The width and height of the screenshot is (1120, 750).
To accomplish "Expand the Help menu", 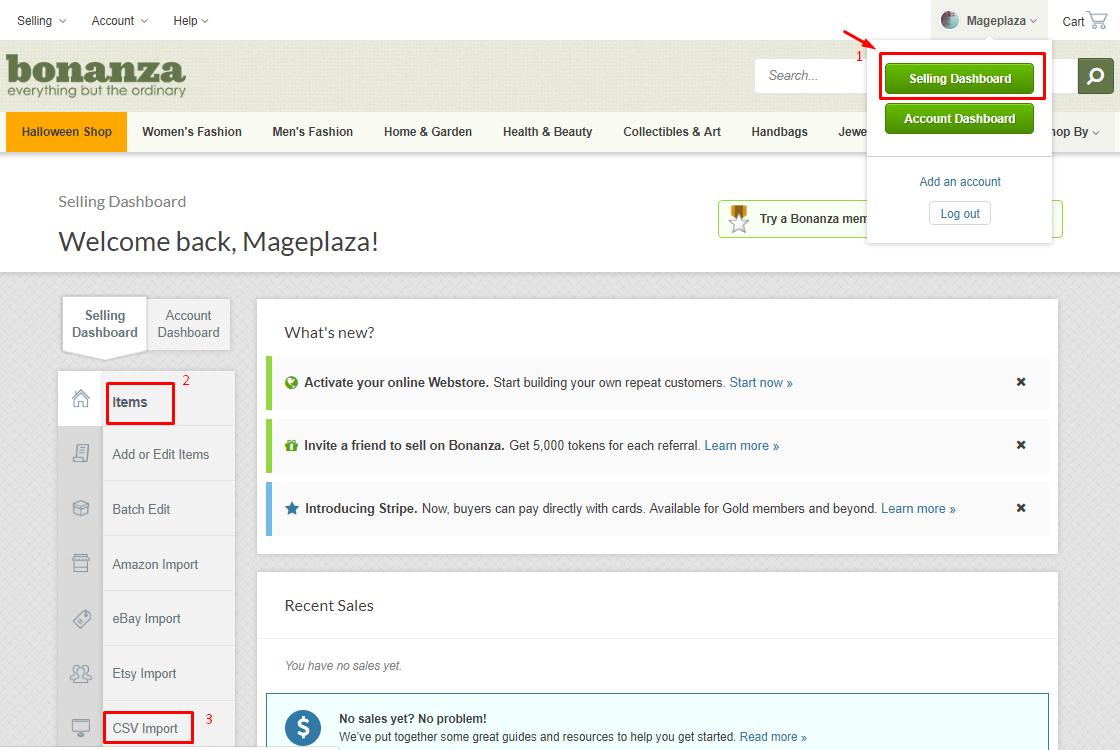I will click(x=191, y=21).
